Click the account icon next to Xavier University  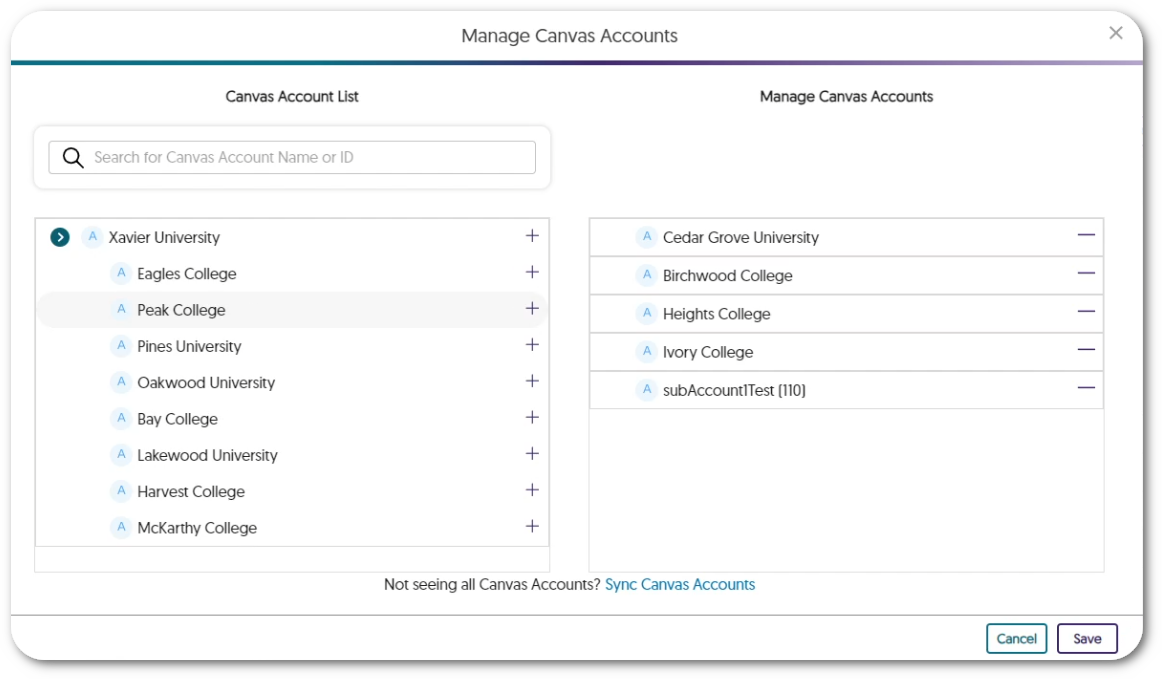pos(91,237)
